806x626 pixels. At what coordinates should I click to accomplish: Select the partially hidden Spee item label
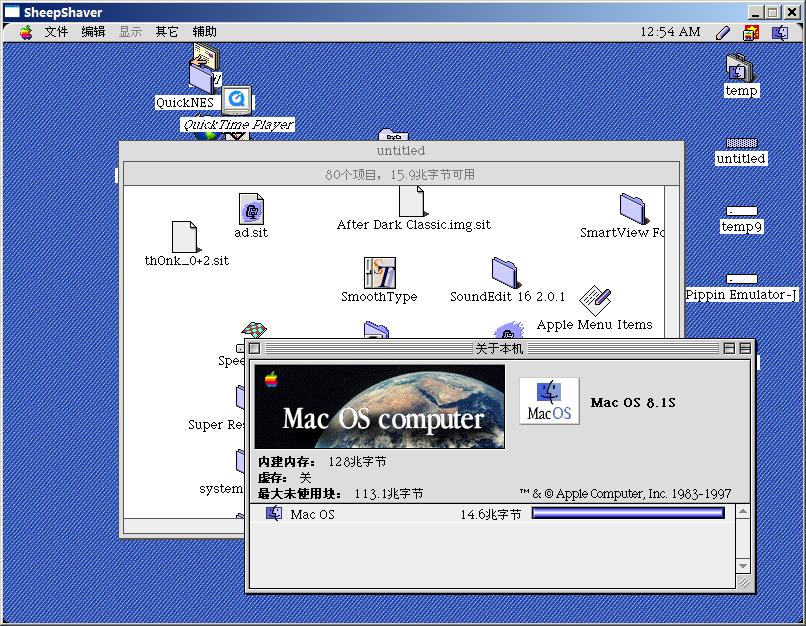(231, 361)
